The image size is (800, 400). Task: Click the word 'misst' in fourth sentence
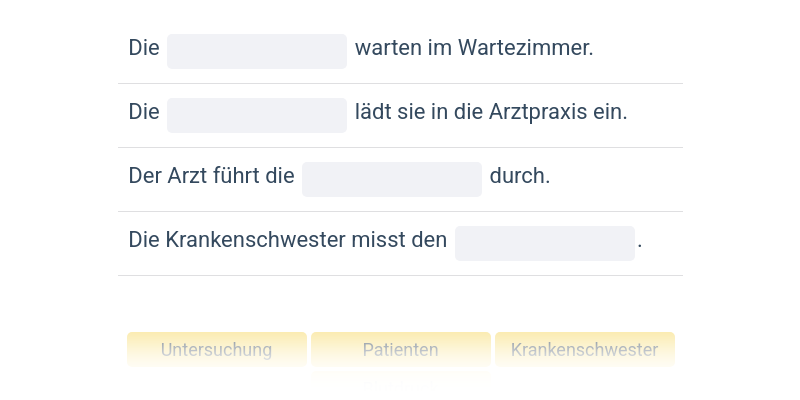coord(375,240)
